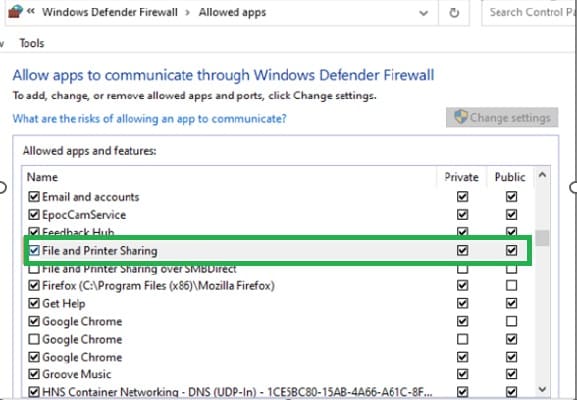Focus the Search Control Panel field
Screen dimensions: 577x400
coord(530,13)
